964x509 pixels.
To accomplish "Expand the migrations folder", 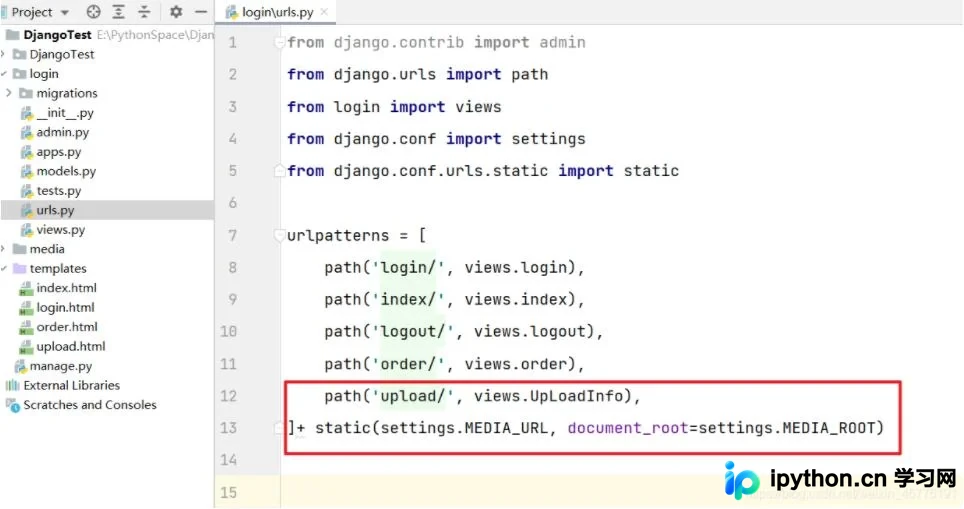I will [x=9, y=93].
